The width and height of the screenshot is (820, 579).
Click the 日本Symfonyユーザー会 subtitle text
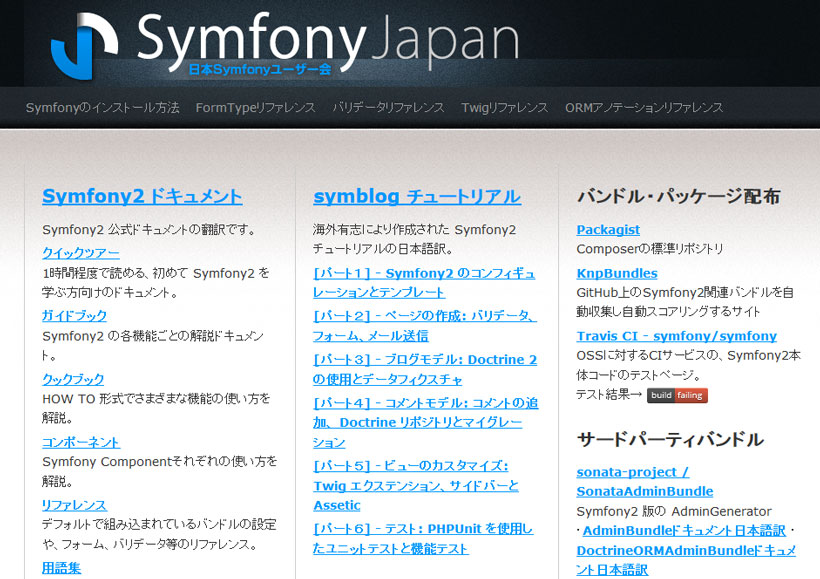260,69
